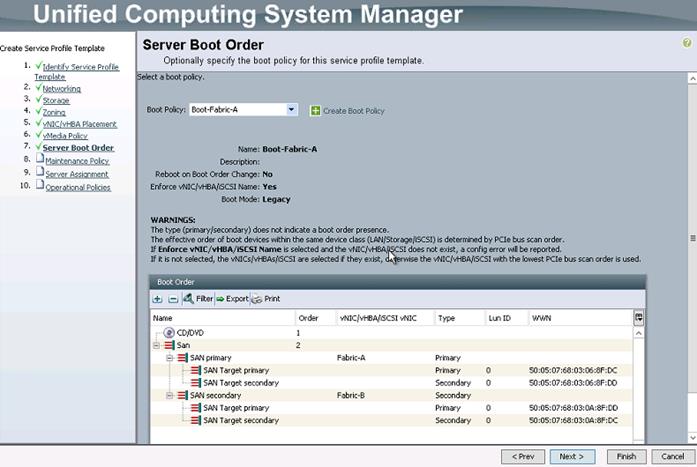Select the Fabric-B vHBA cell

351,395
